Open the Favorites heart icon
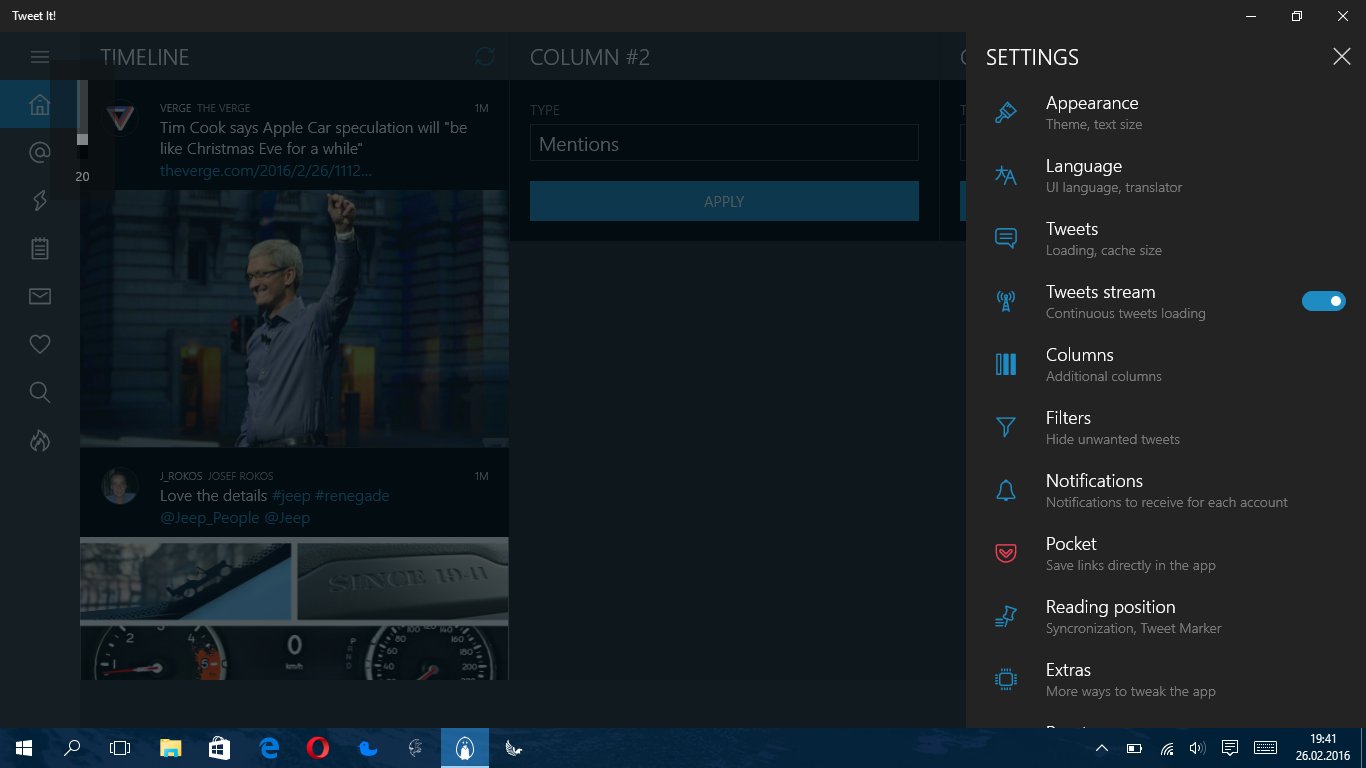1366x768 pixels. [x=40, y=344]
